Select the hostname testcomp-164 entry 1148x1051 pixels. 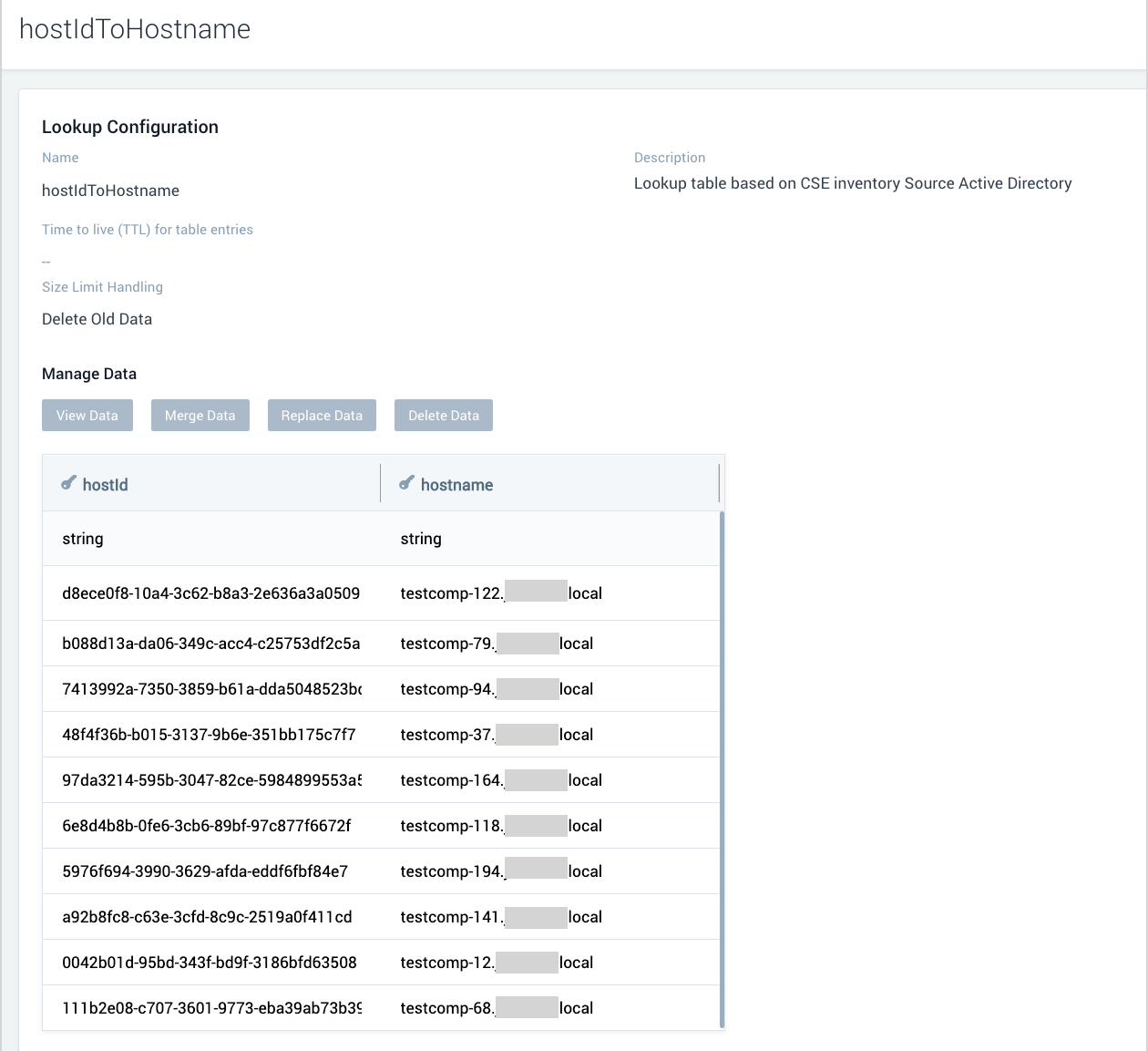click(500, 779)
